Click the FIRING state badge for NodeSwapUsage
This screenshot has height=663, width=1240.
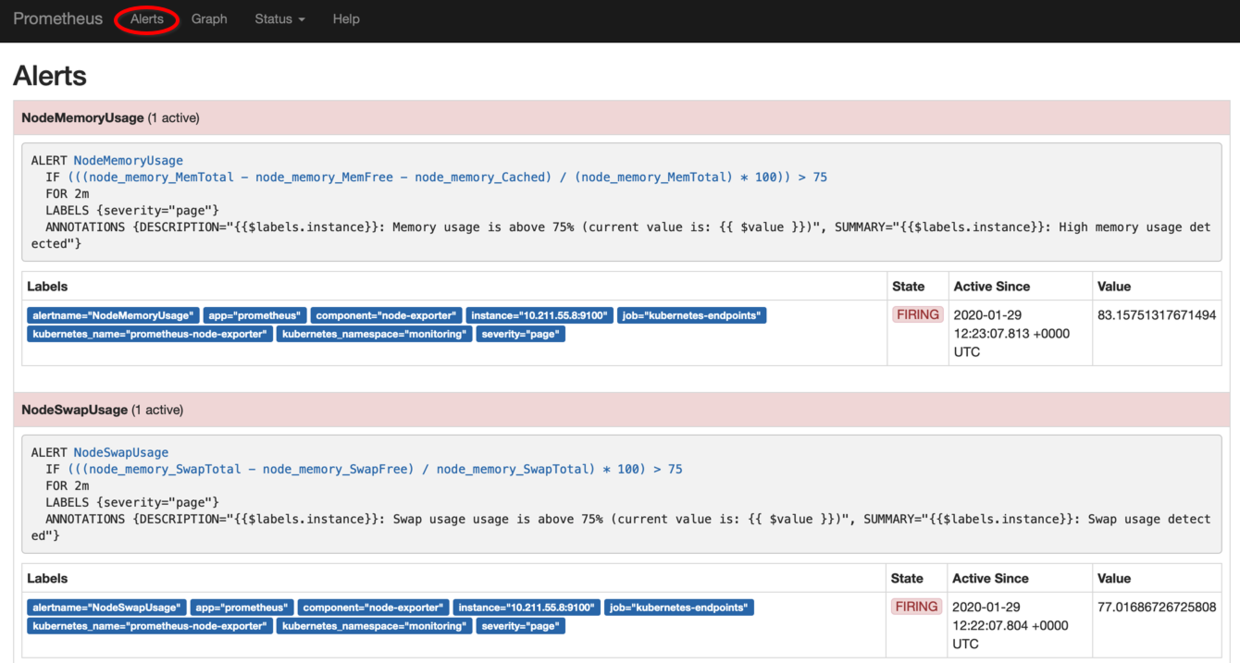[917, 607]
